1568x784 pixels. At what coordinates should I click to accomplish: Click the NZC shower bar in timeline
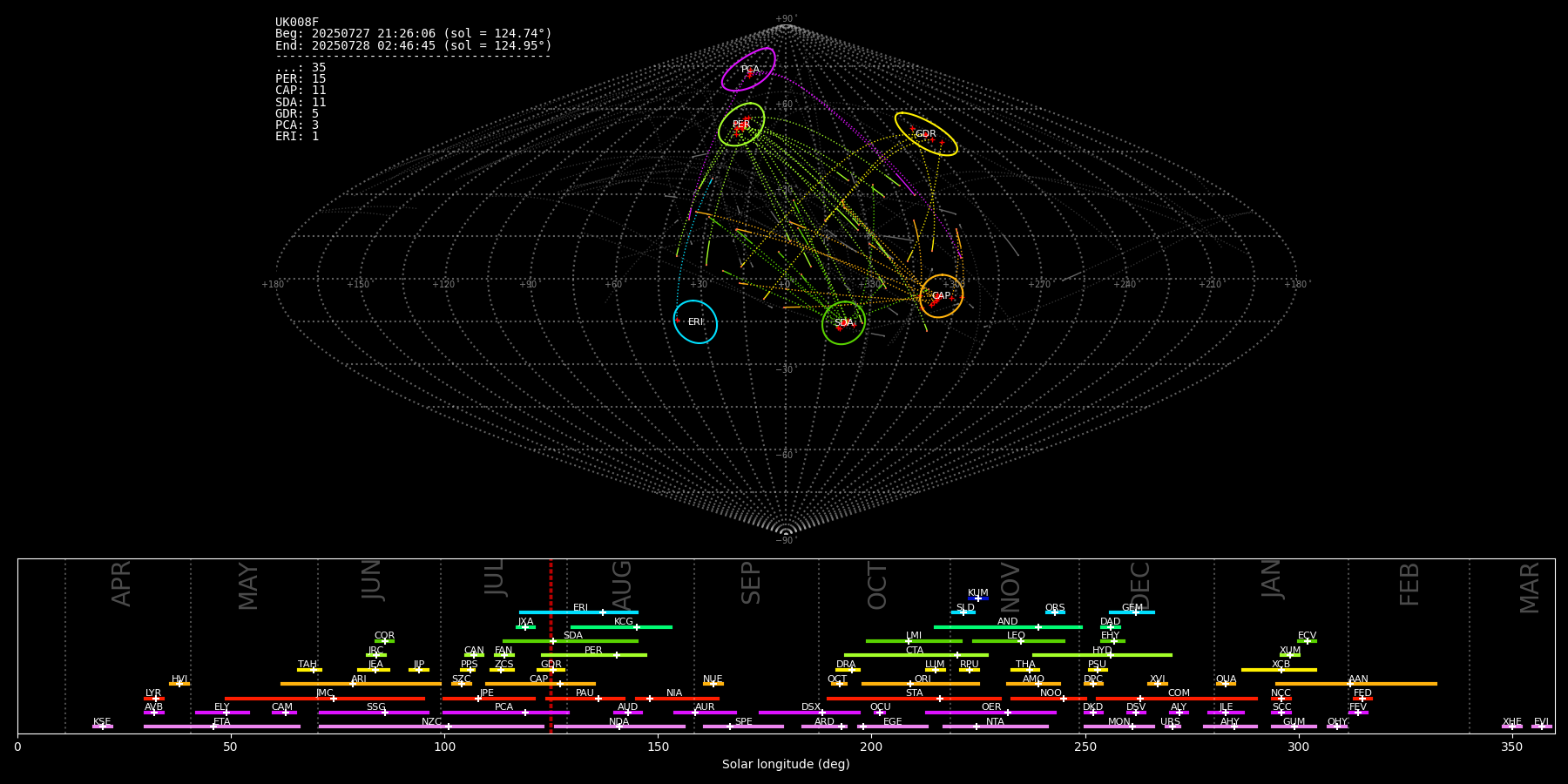[431, 727]
